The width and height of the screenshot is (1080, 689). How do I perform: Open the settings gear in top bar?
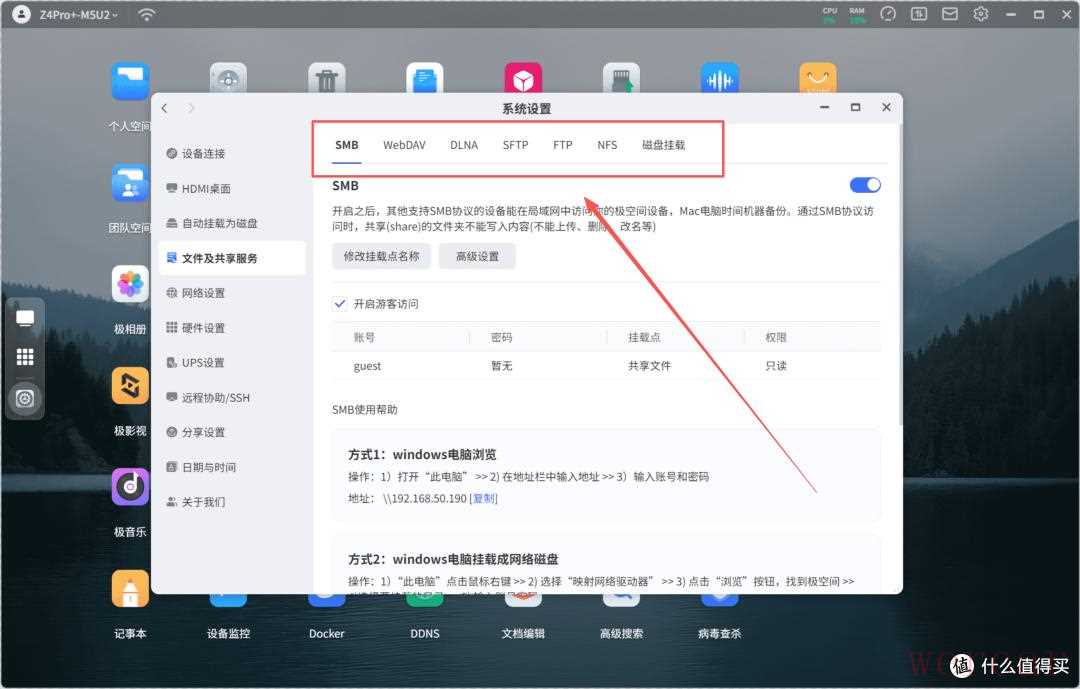(x=981, y=14)
